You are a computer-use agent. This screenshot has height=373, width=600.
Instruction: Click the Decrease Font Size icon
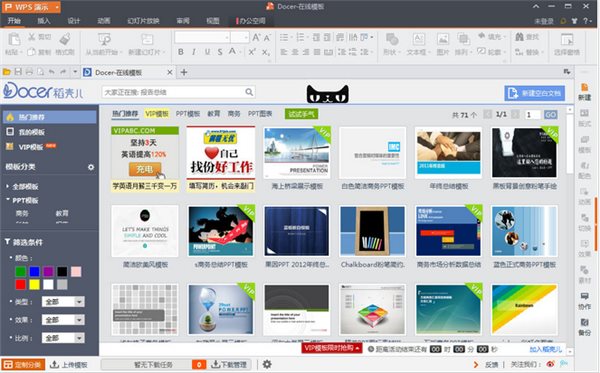[x=267, y=37]
